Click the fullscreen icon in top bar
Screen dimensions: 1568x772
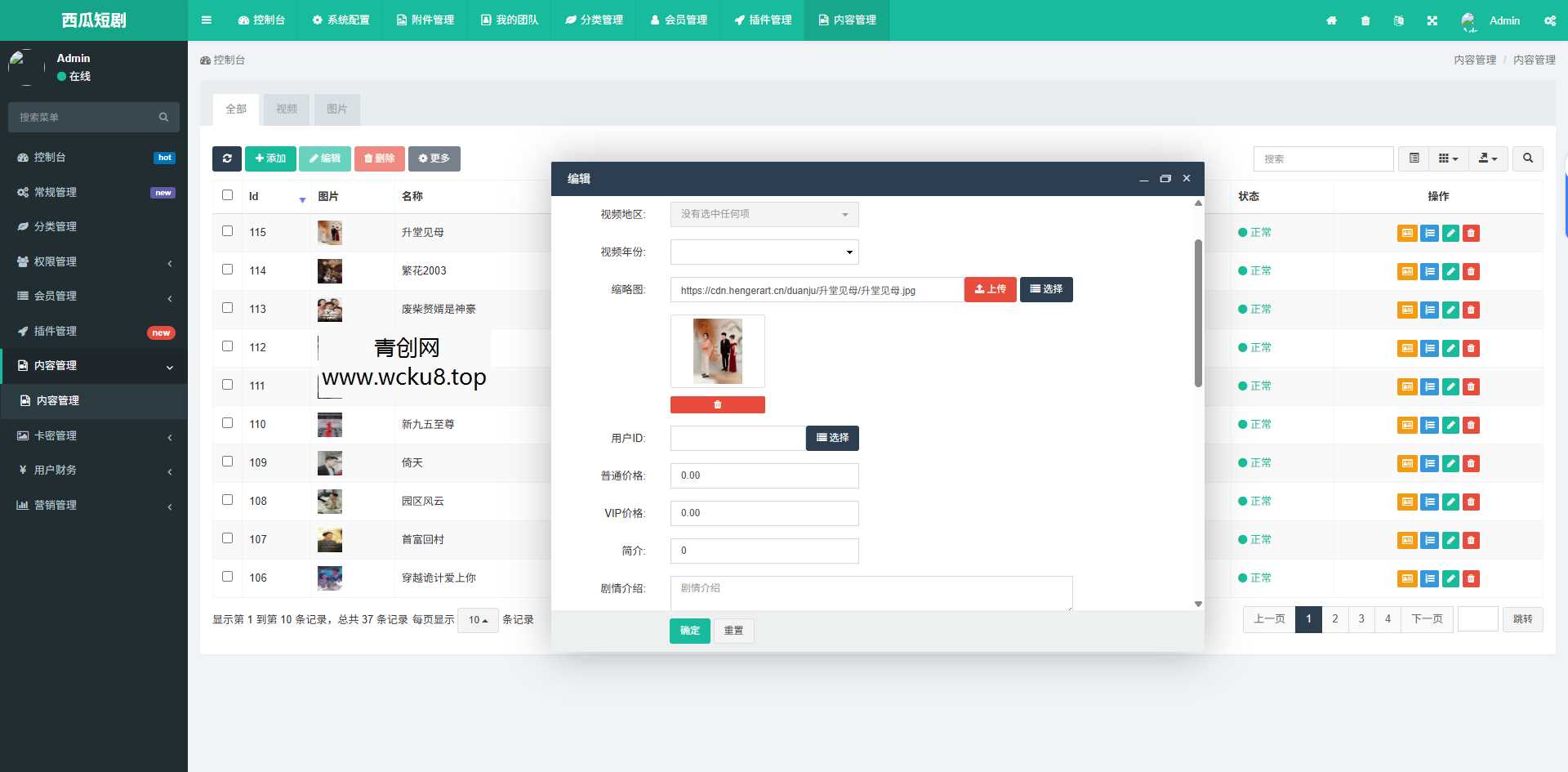[x=1432, y=20]
